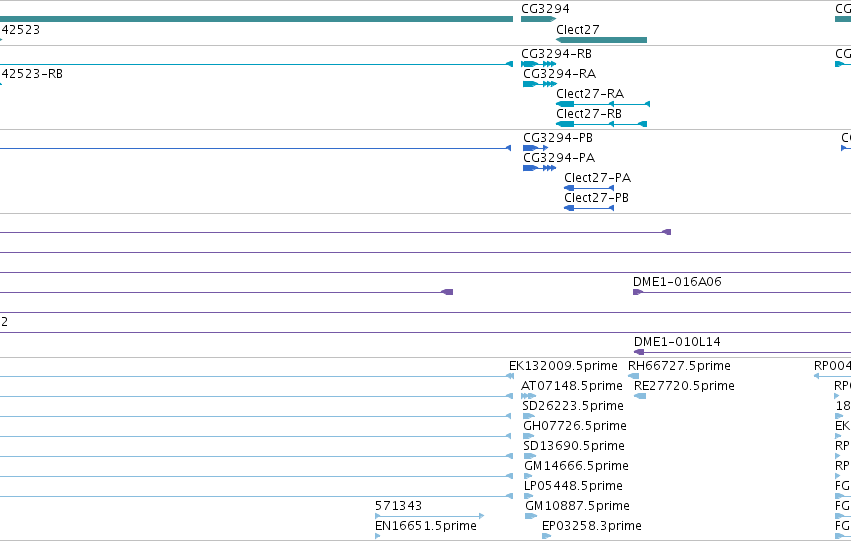Select the Clect27 gene bar
The width and height of the screenshot is (851, 541).
(x=601, y=40)
